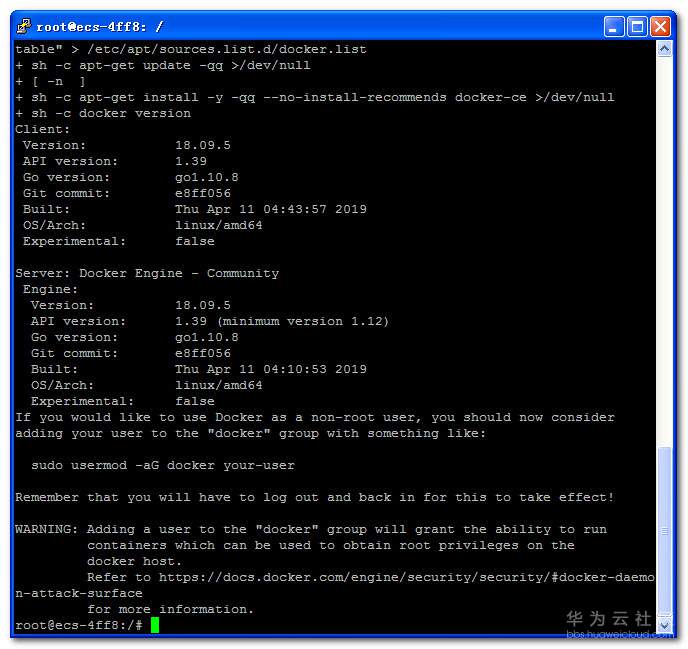688x649 pixels.
Task: Click 'sudo usermod -aG docker your-user' command
Action: pyautogui.click(x=163, y=465)
